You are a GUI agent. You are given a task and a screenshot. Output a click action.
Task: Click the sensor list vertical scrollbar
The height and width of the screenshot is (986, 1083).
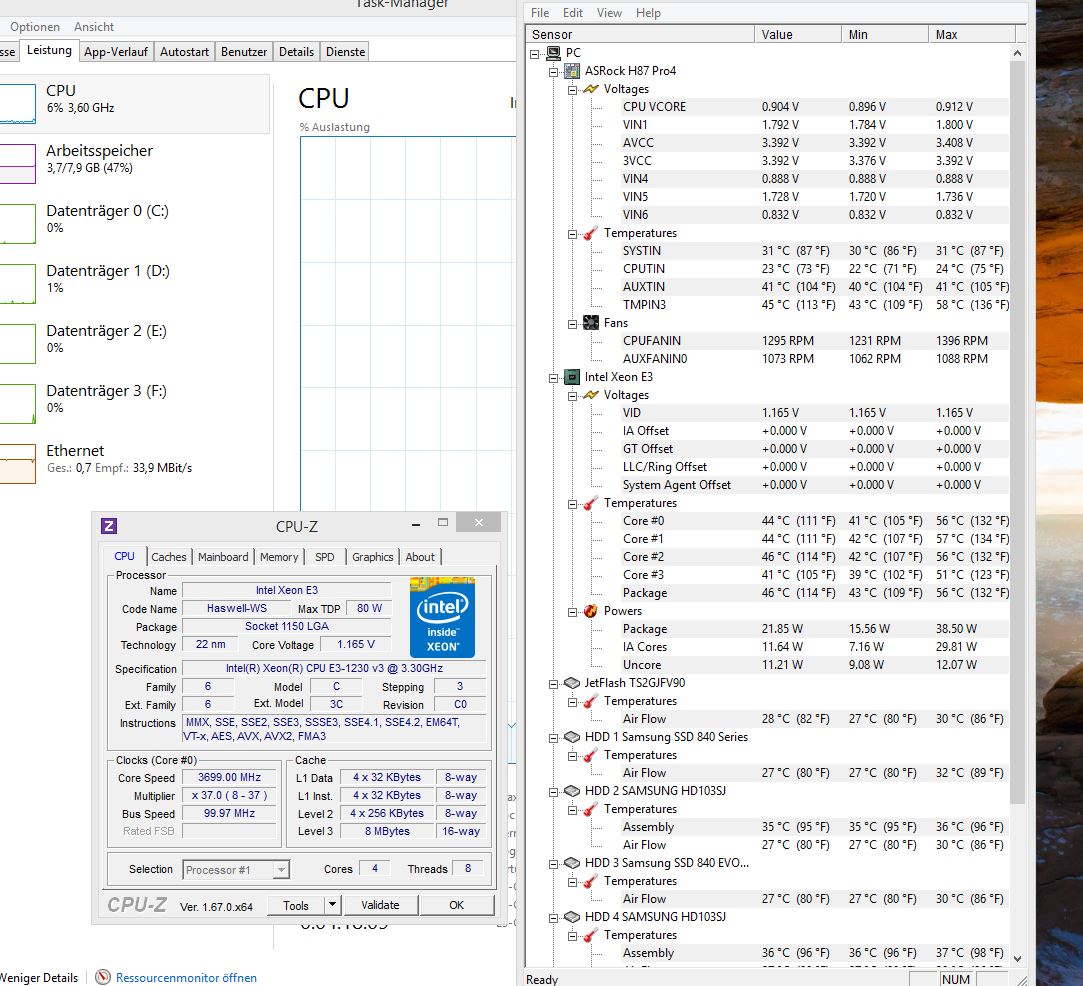[x=1017, y=432]
